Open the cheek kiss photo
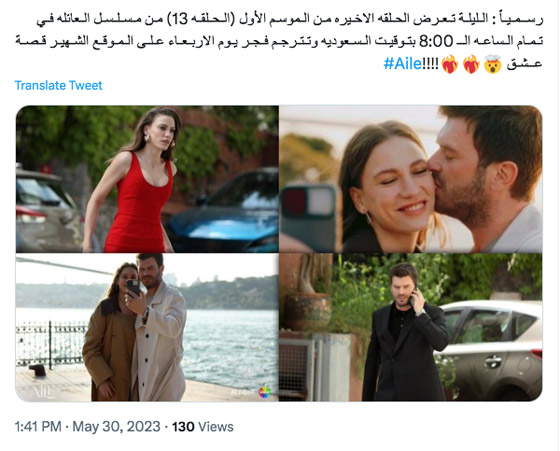 coord(411,179)
